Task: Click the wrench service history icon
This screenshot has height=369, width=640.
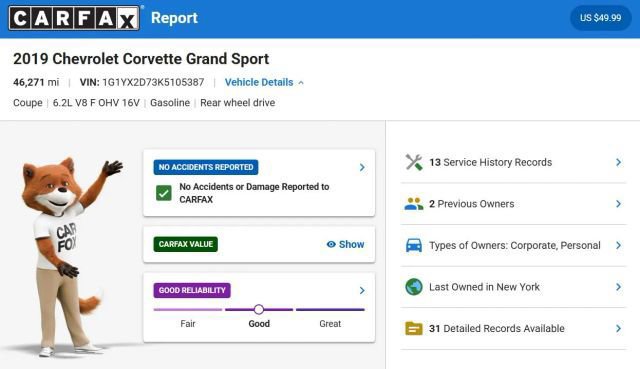Action: pyautogui.click(x=414, y=162)
